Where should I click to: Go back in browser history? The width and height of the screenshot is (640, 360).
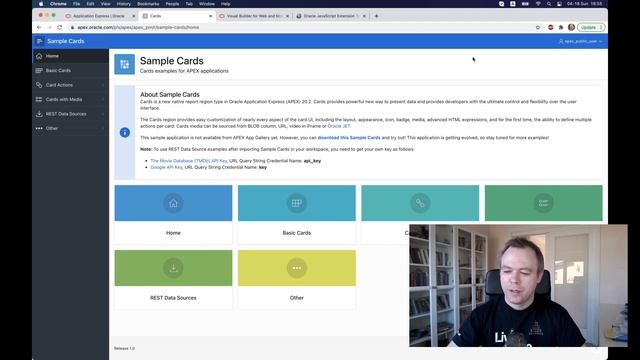click(39, 27)
